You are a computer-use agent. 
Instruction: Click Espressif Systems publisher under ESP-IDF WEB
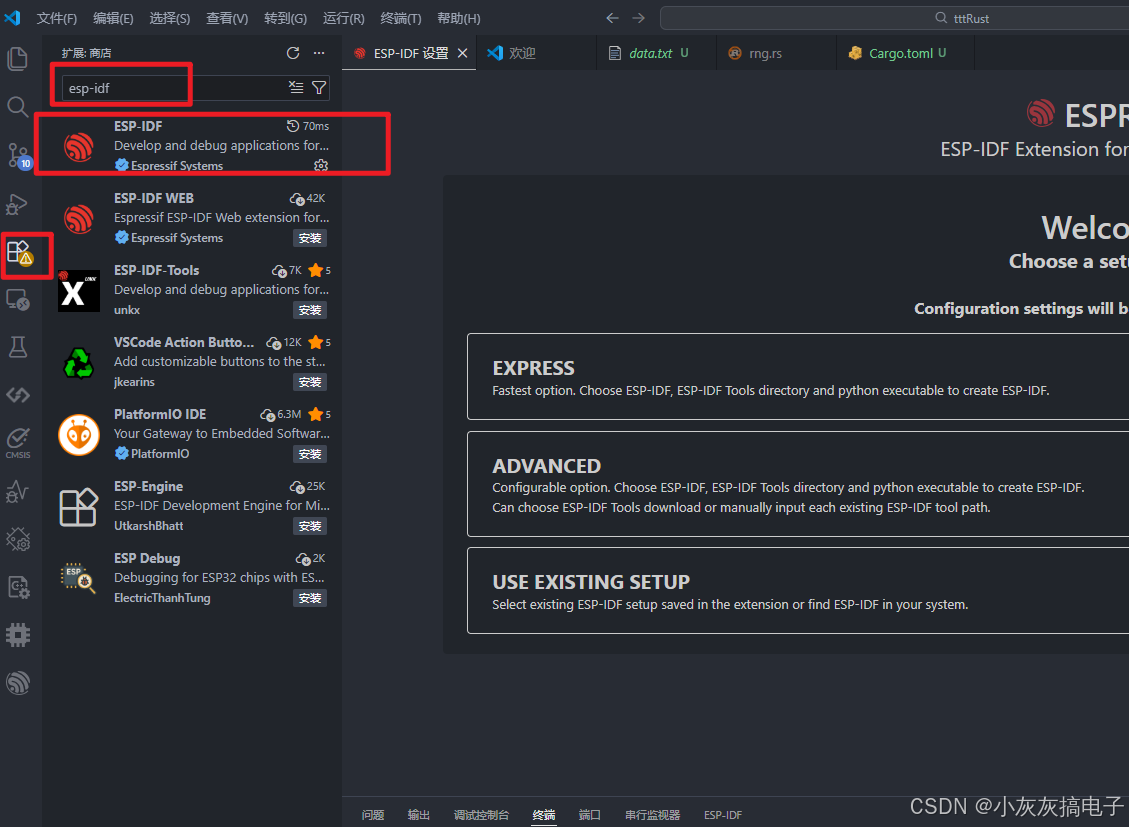(x=177, y=238)
